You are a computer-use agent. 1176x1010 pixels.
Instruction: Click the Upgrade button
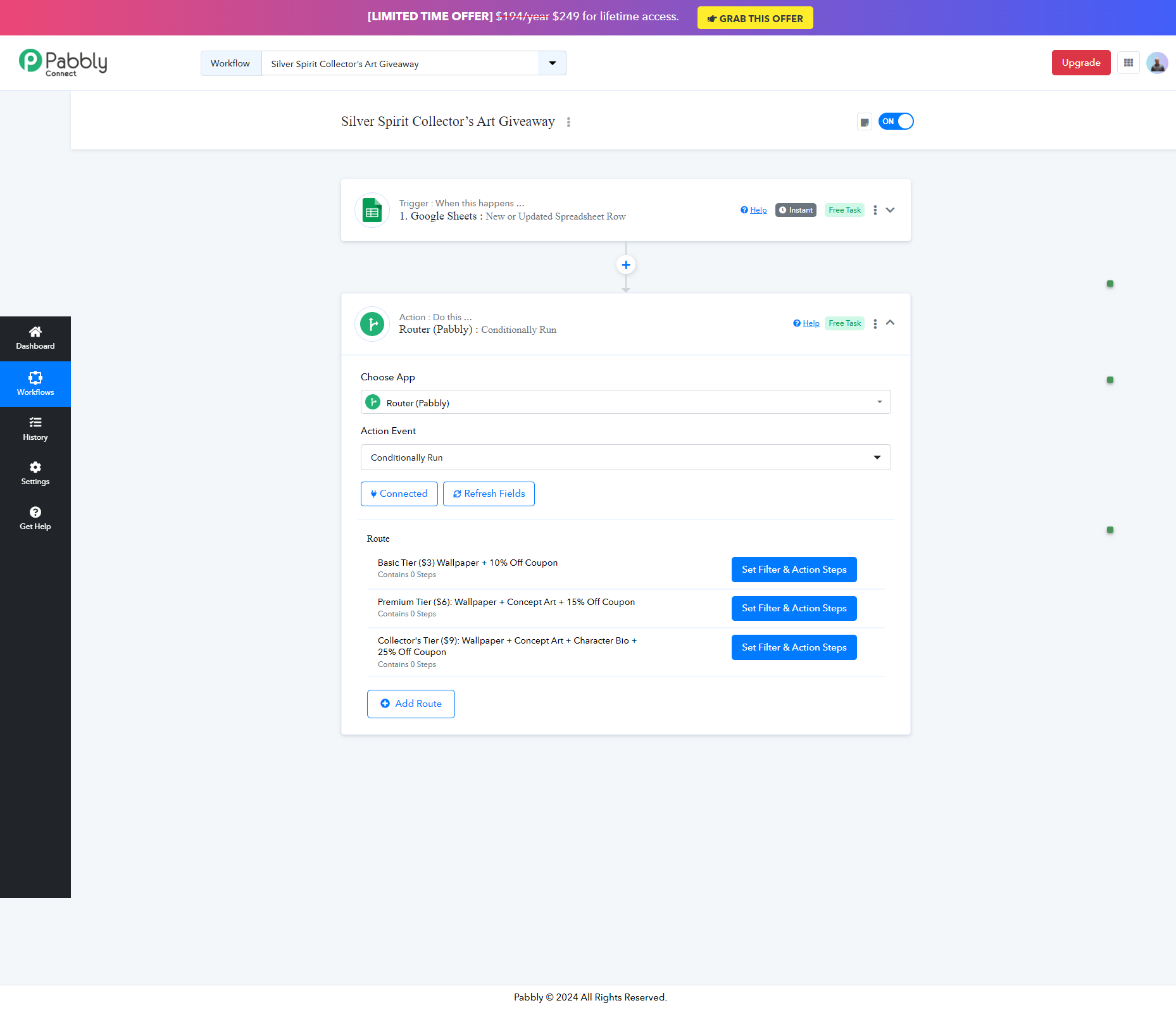point(1081,63)
